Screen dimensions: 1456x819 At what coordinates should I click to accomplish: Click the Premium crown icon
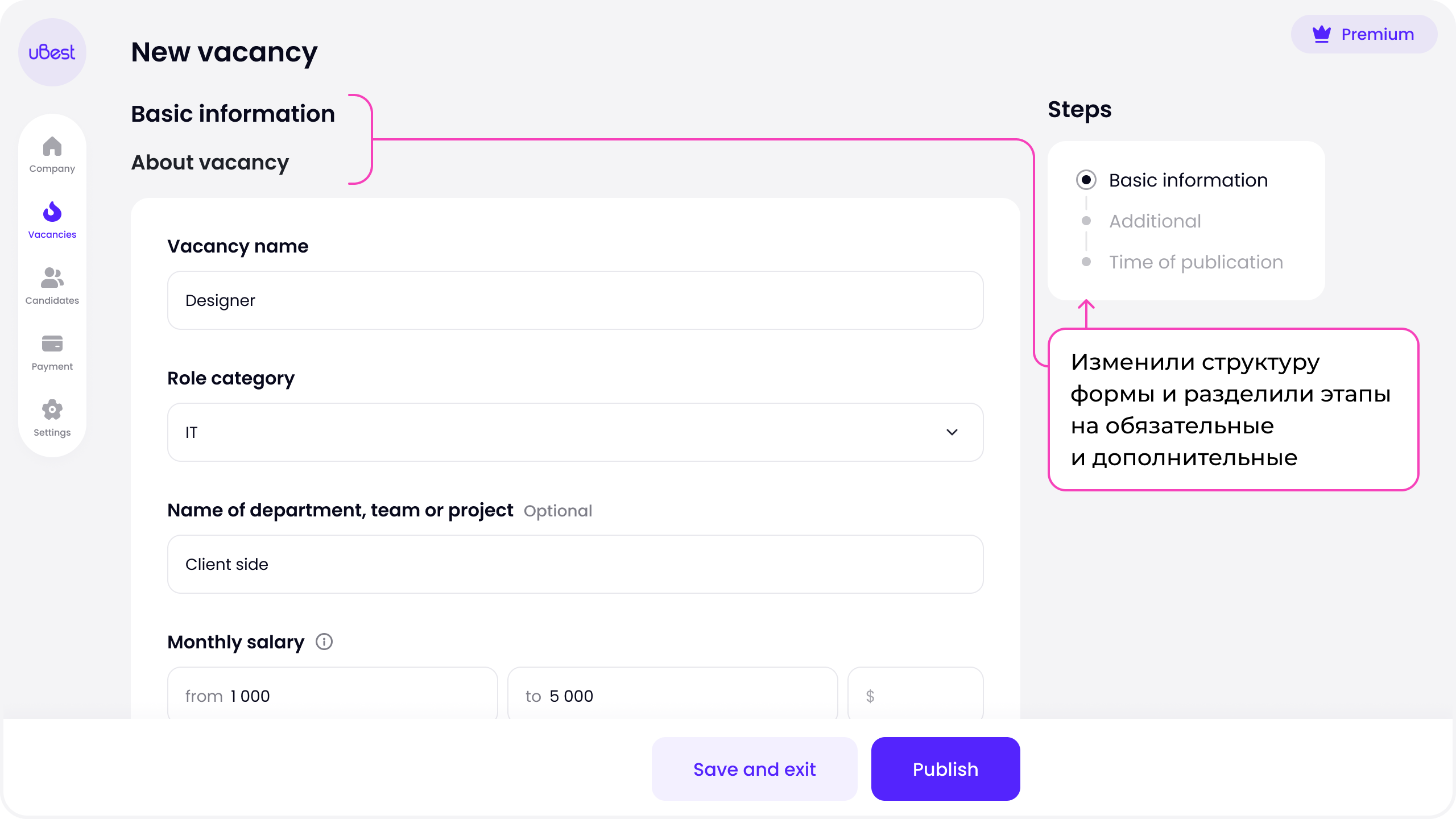point(1321,34)
